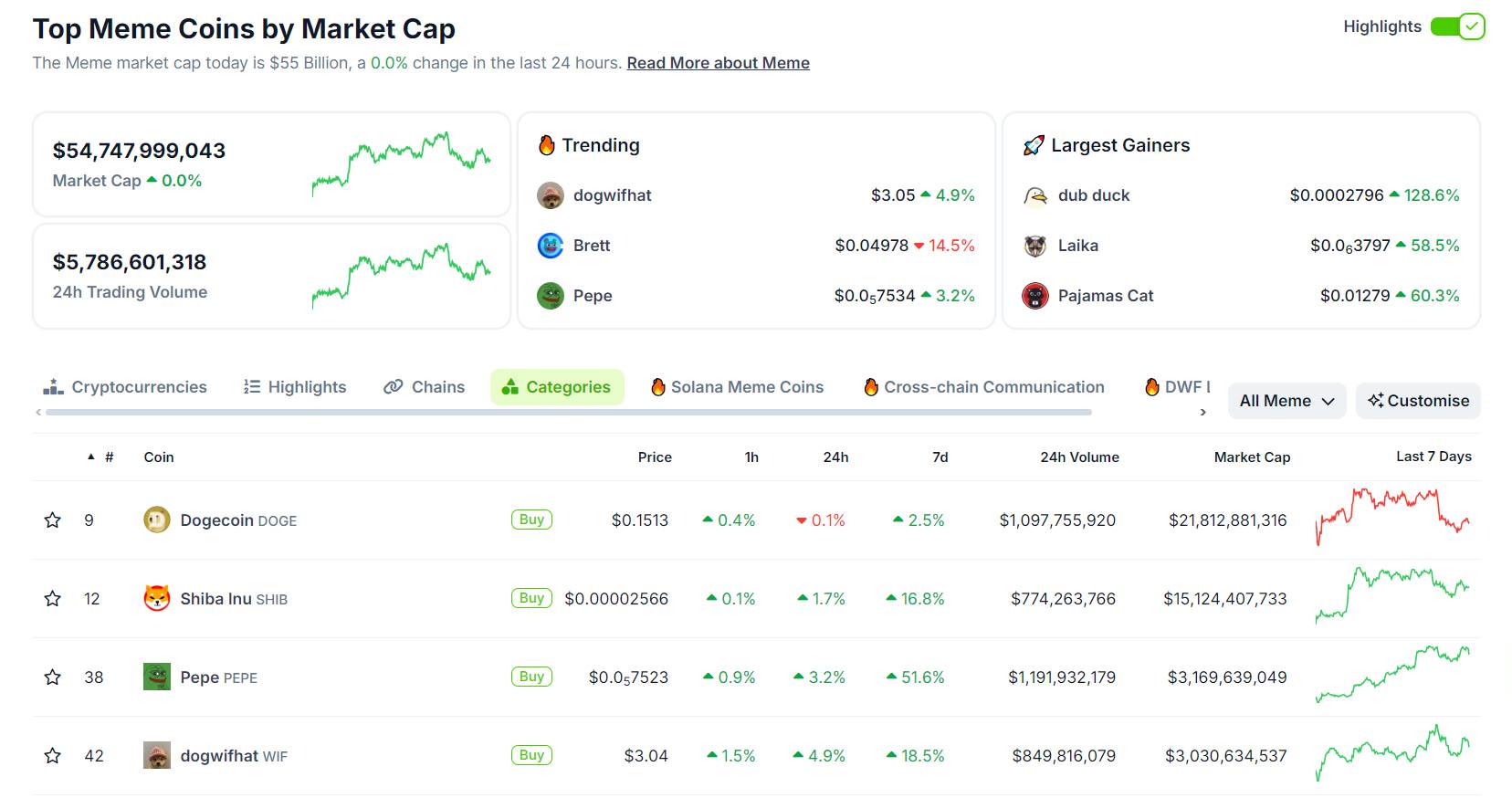
Task: Open Pajamas Cat from Largest Gainers
Action: click(x=1106, y=296)
